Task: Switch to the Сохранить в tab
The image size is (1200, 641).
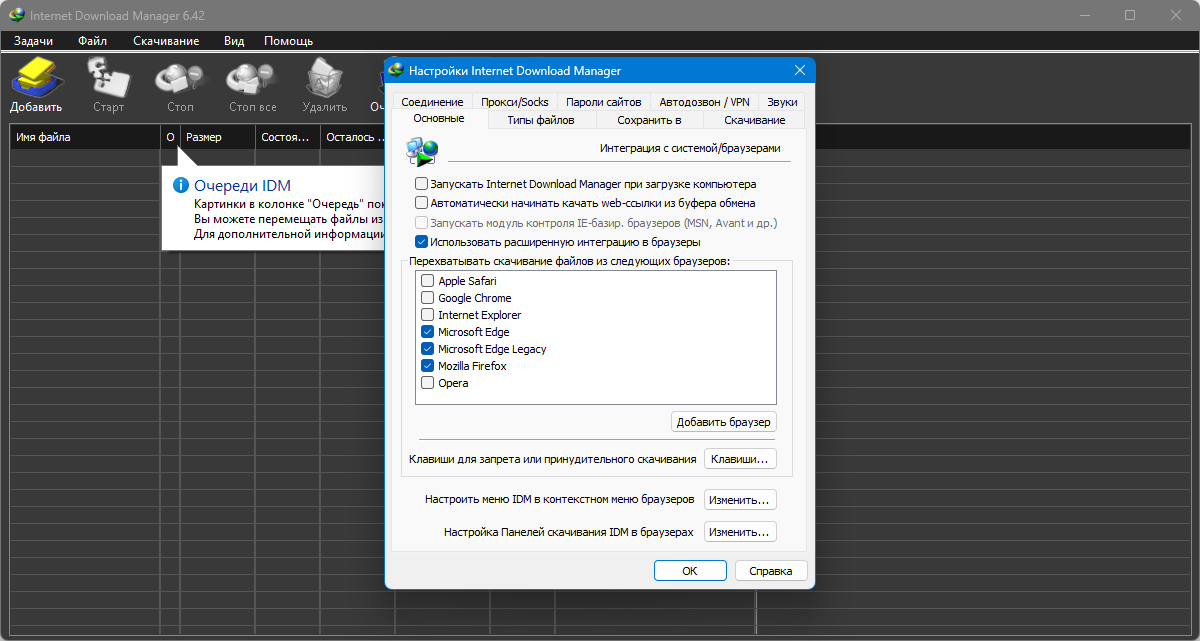Action: [649, 120]
